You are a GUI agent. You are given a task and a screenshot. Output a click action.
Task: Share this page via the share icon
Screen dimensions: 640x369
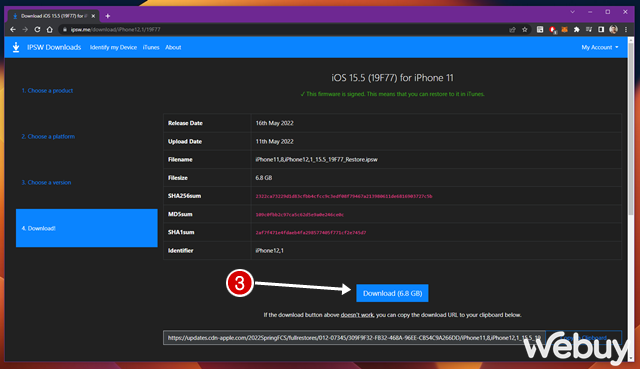click(512, 29)
